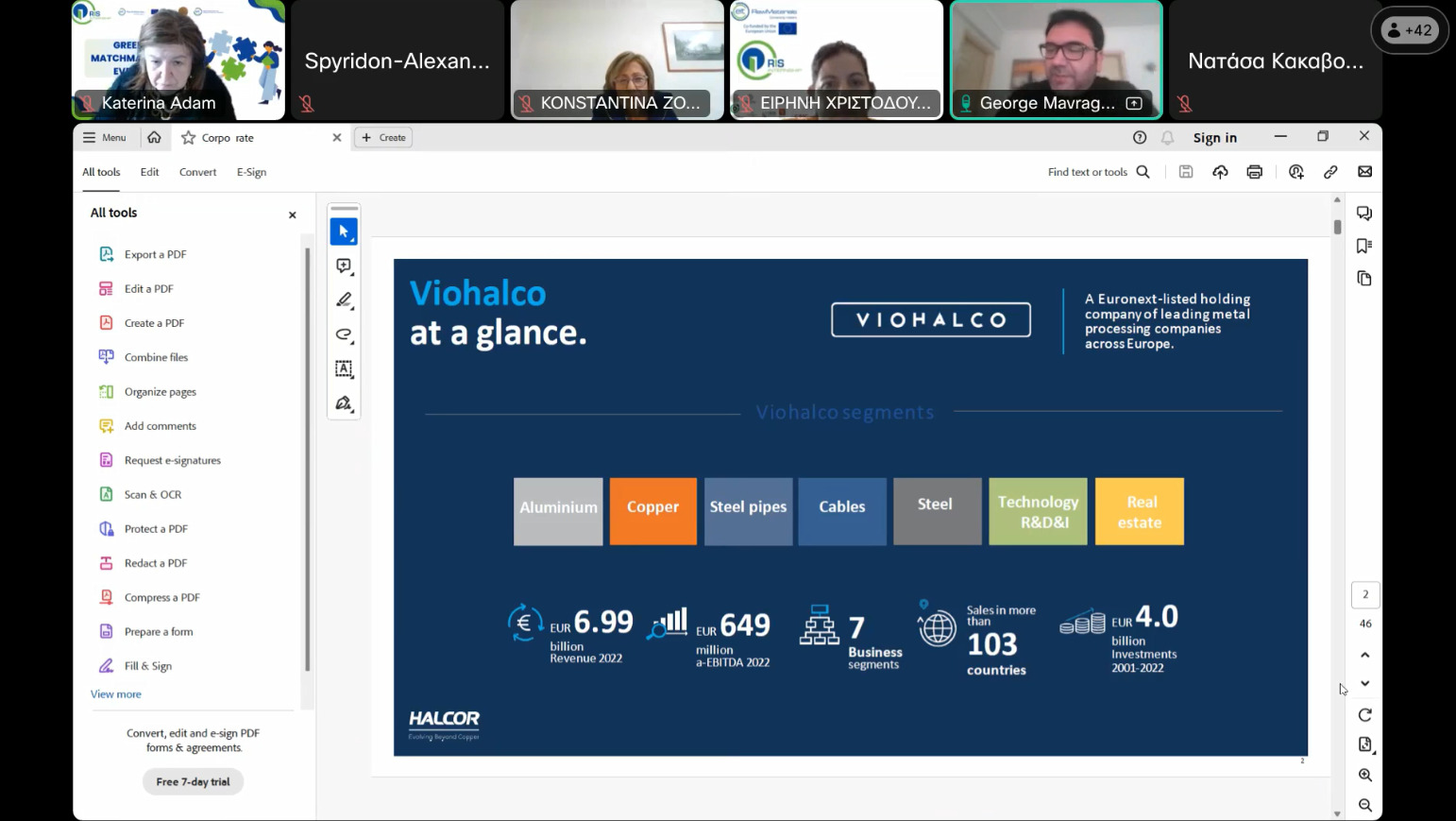Image resolution: width=1456 pixels, height=821 pixels.
Task: Click the Copy link icon
Action: pyautogui.click(x=1330, y=172)
